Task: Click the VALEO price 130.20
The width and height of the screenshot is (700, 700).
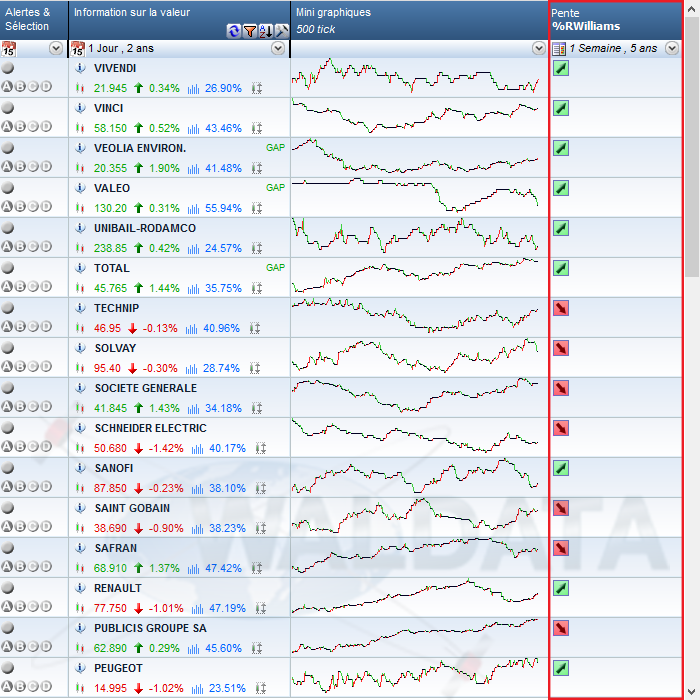Action: pos(110,208)
